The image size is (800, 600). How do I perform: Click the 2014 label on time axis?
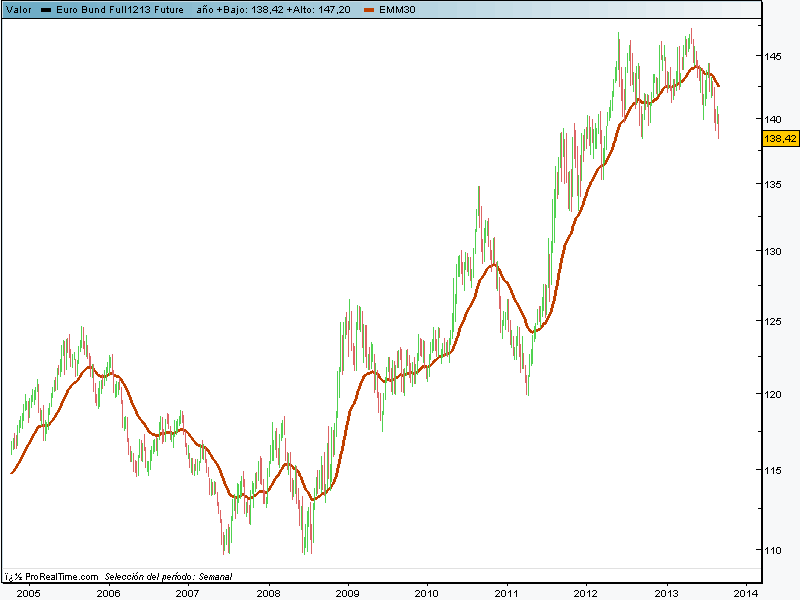(746, 592)
